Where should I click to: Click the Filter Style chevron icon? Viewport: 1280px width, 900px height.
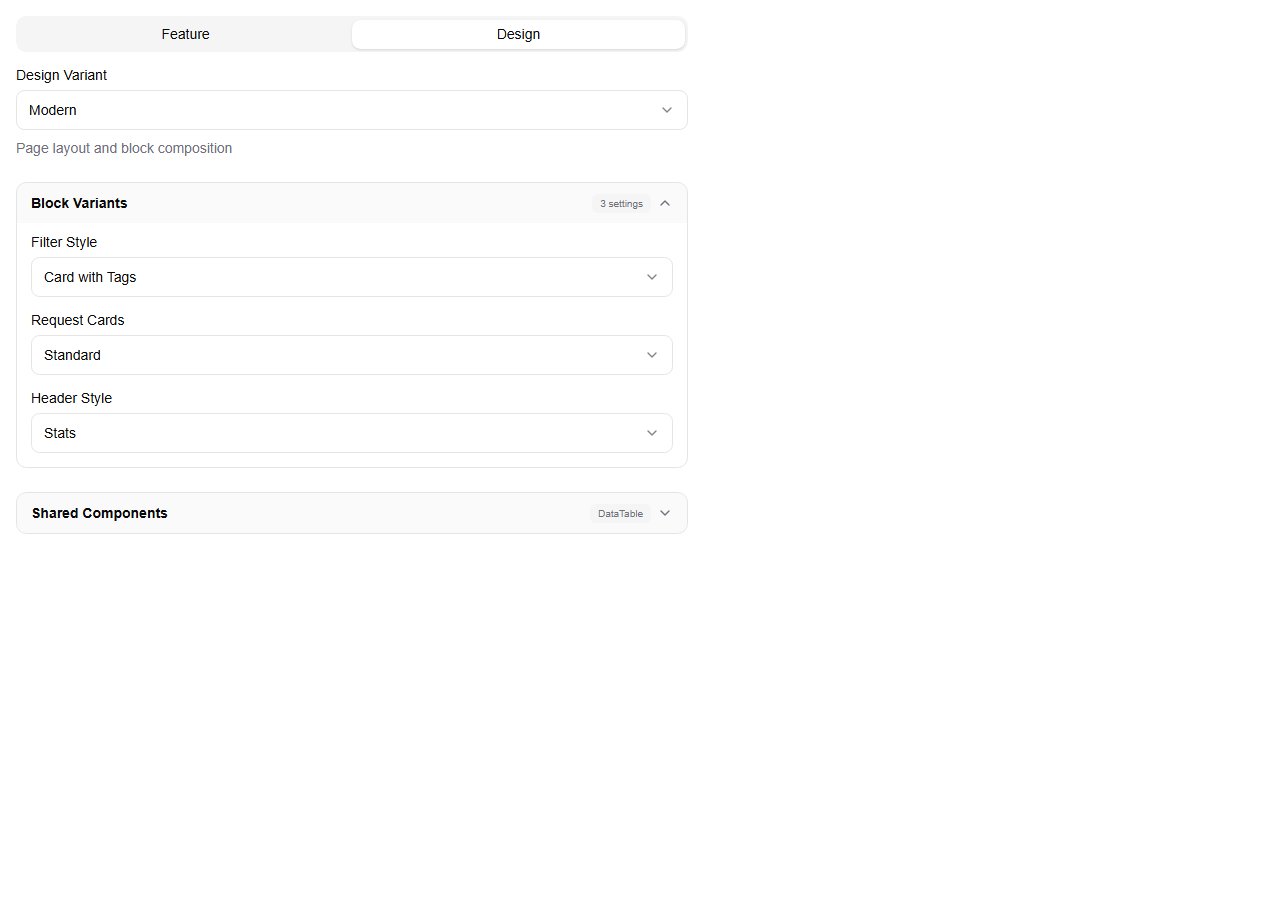651,277
